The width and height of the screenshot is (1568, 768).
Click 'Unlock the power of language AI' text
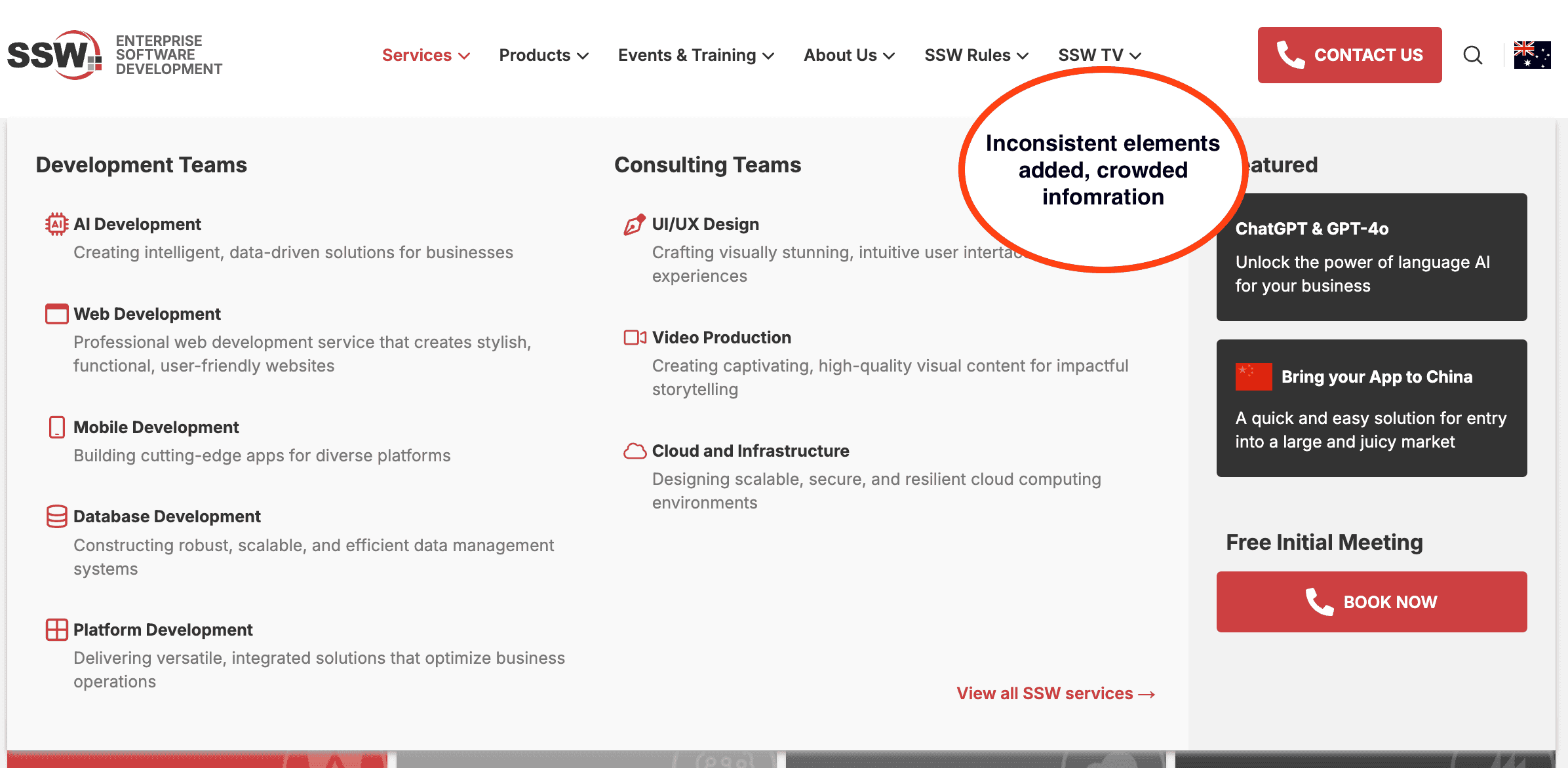tap(1363, 274)
